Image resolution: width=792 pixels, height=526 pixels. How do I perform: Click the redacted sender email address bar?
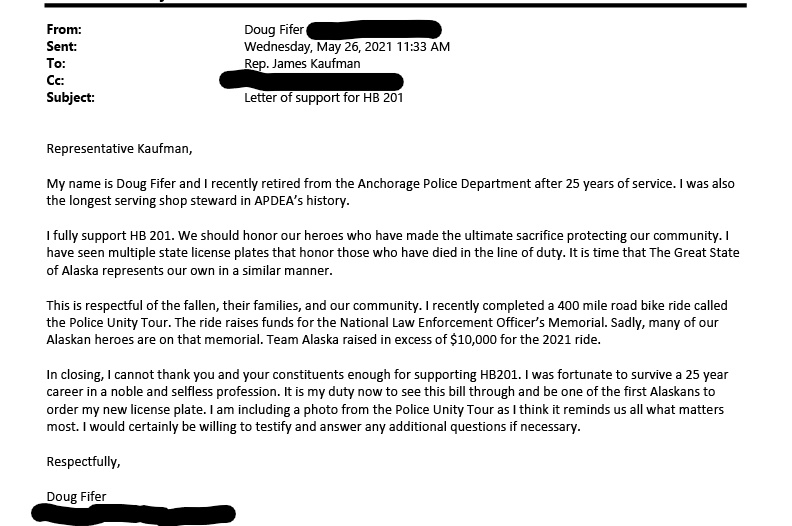[374, 29]
